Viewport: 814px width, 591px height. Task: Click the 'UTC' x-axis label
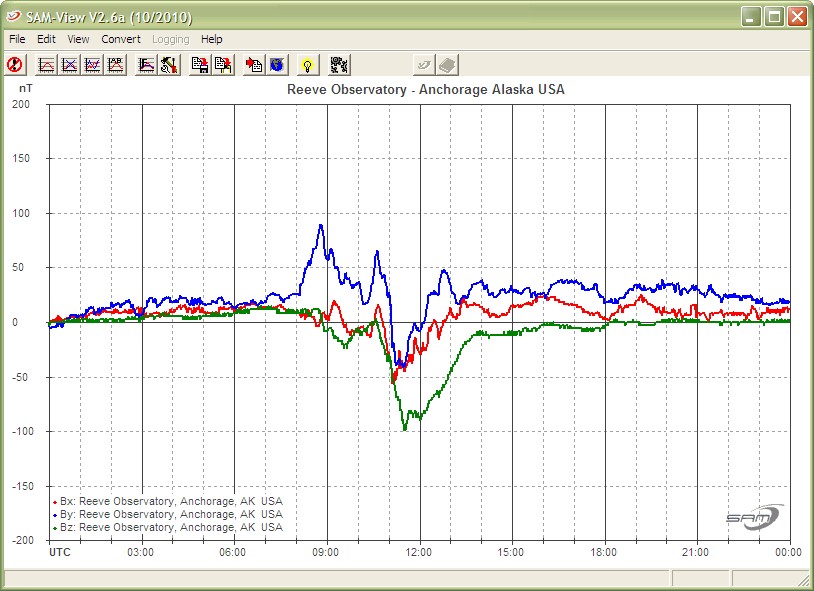[60, 552]
